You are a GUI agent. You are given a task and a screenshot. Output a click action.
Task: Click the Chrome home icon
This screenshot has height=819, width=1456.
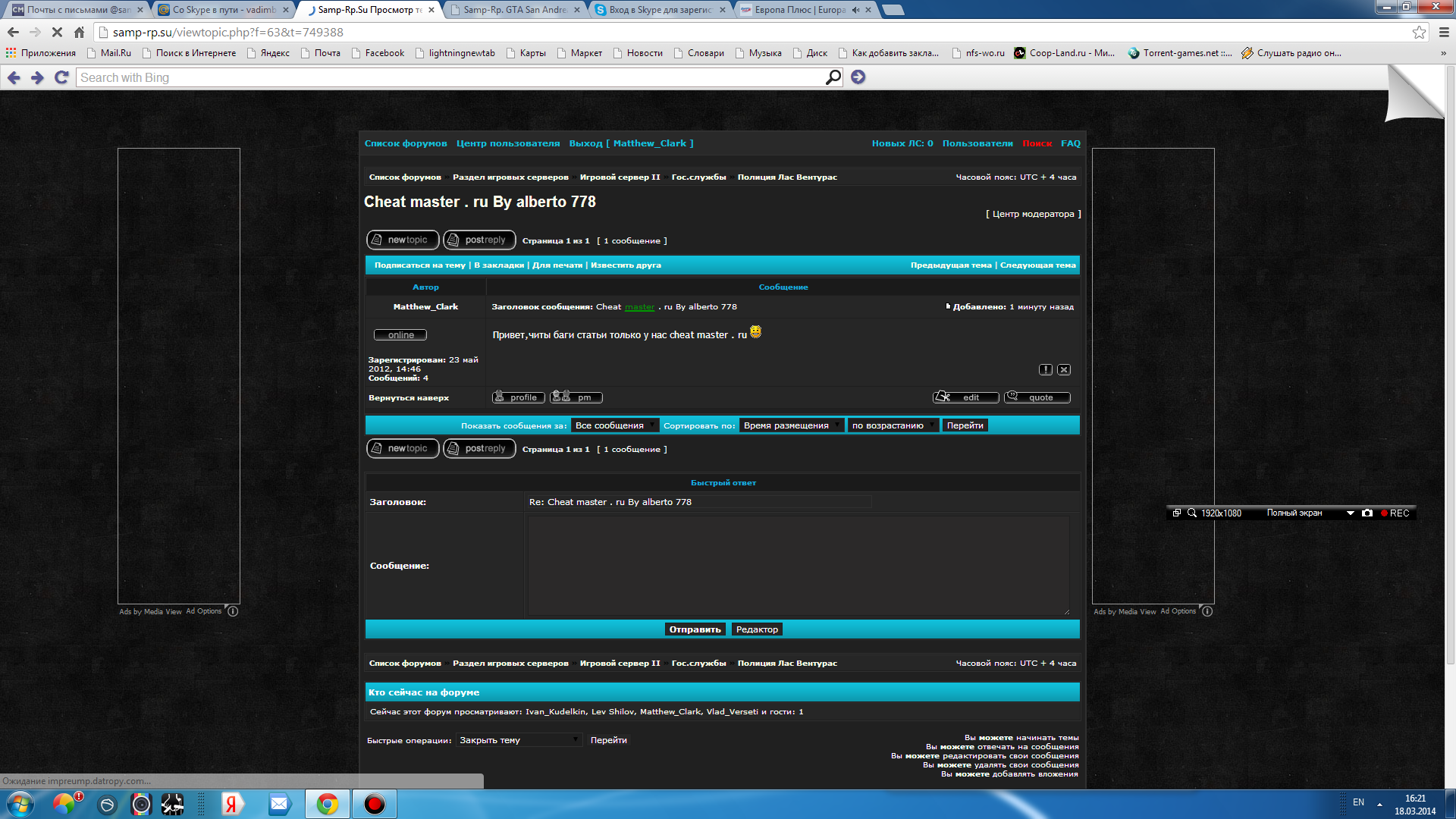pyautogui.click(x=80, y=33)
